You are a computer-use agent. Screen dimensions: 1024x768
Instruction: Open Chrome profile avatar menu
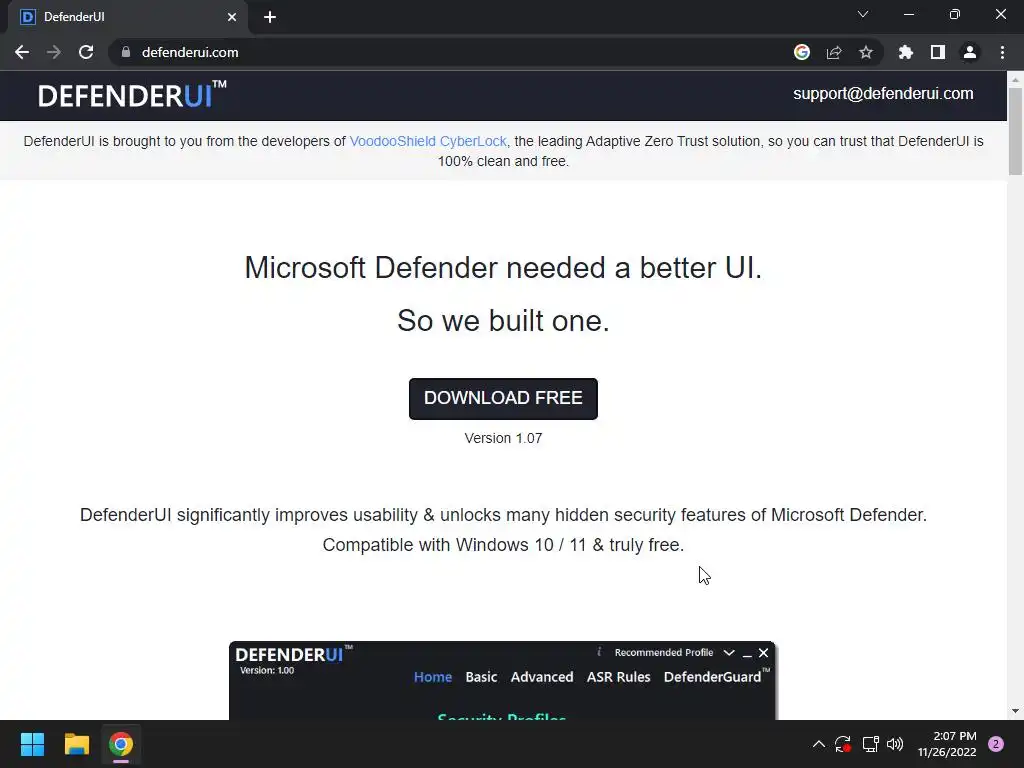point(970,52)
